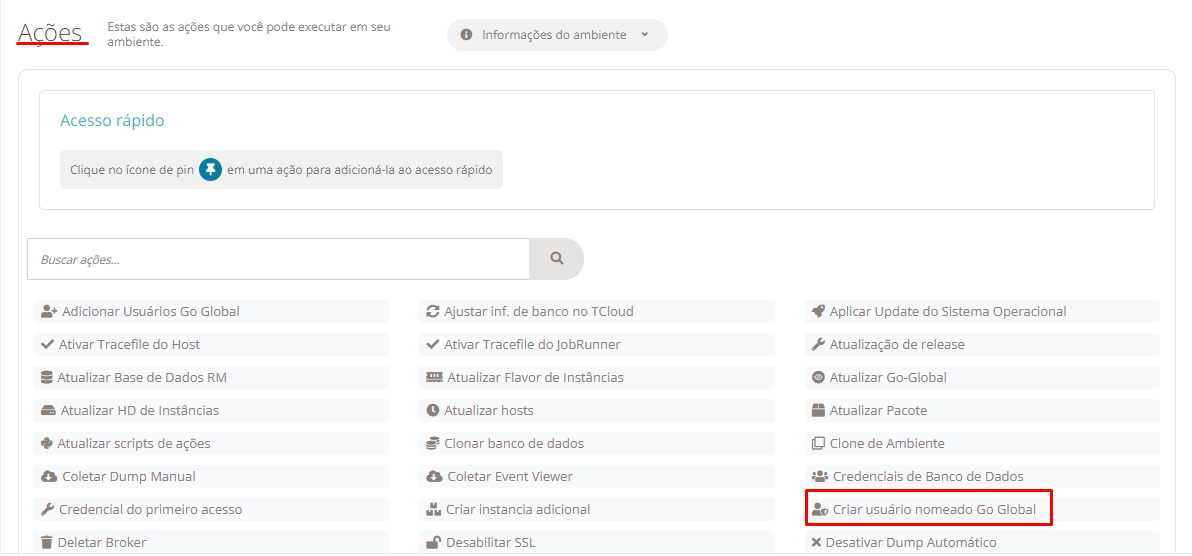Click the wrench icon beside Atualização de release
The height and width of the screenshot is (556, 1192).
click(x=818, y=345)
